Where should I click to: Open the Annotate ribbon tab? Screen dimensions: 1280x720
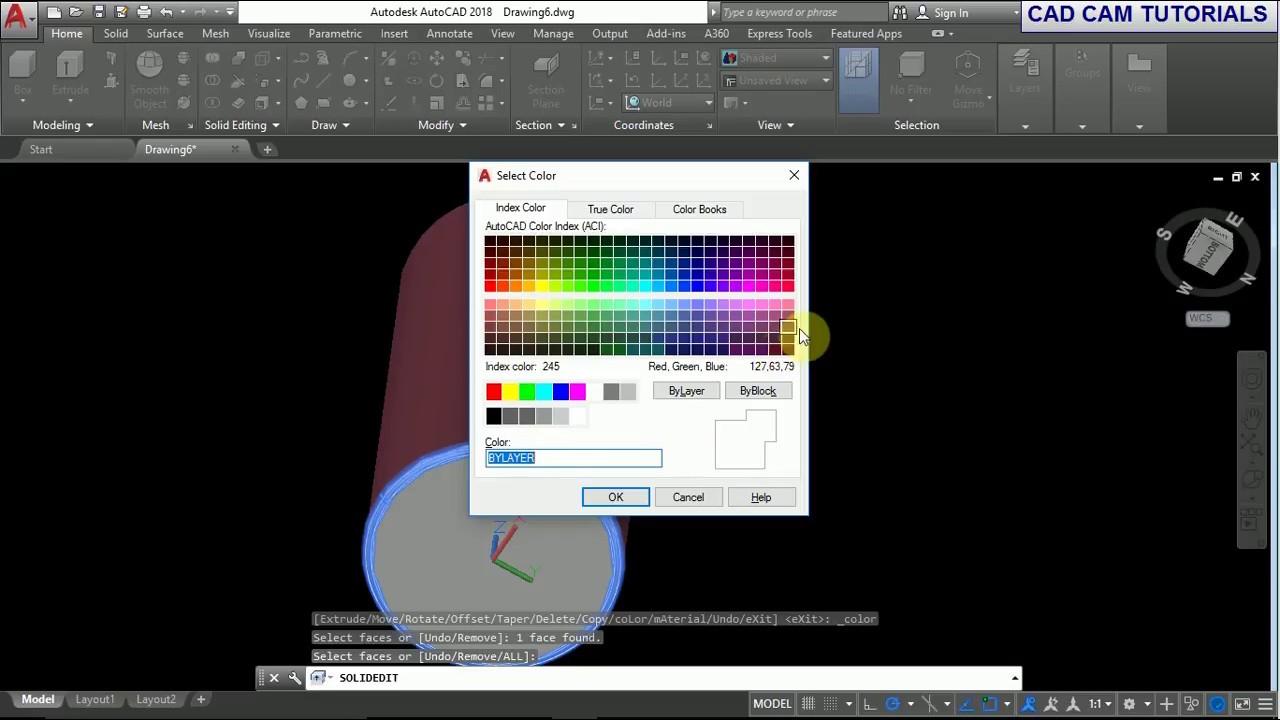449,33
